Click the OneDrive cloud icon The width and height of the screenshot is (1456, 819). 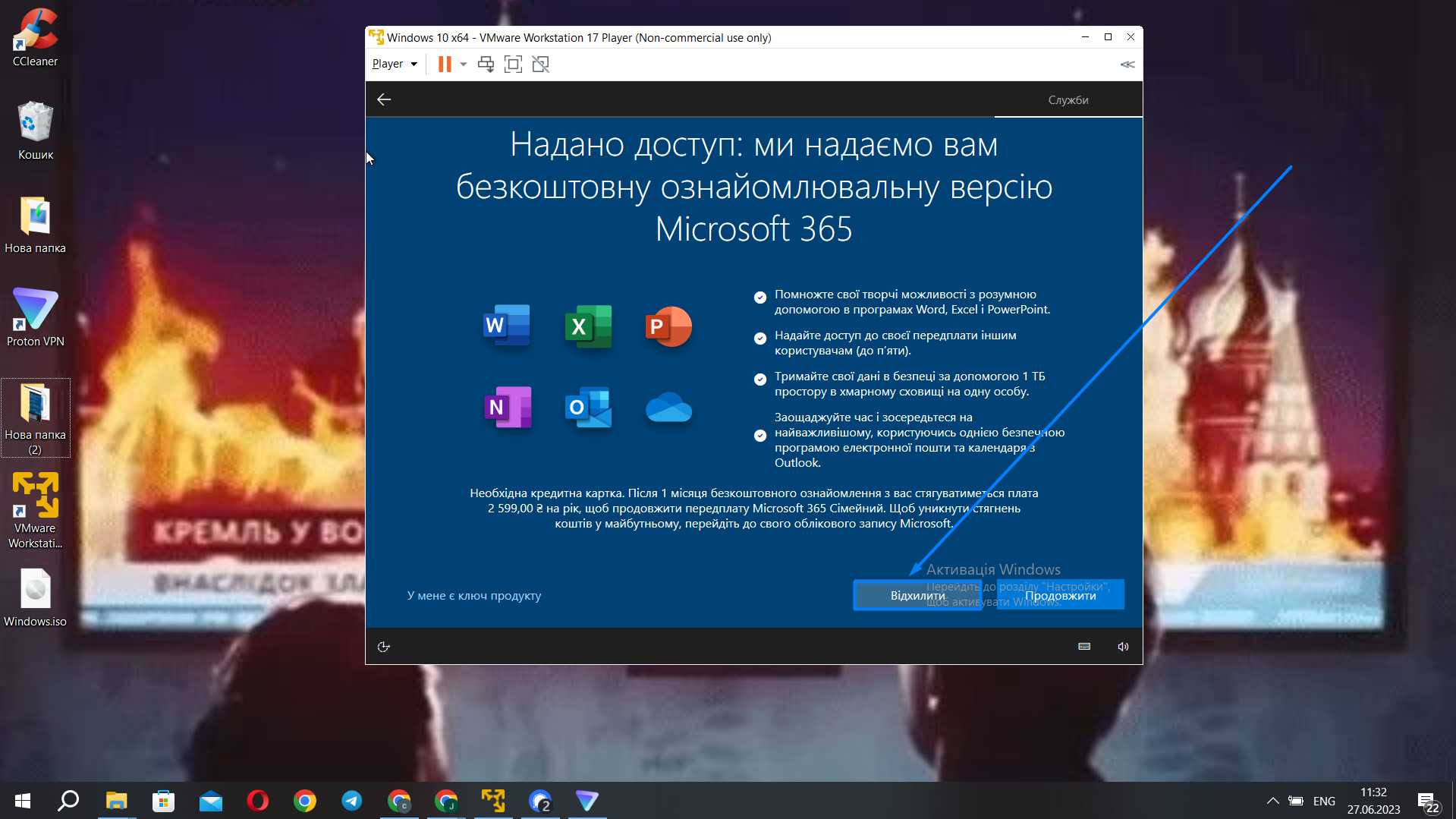click(668, 408)
